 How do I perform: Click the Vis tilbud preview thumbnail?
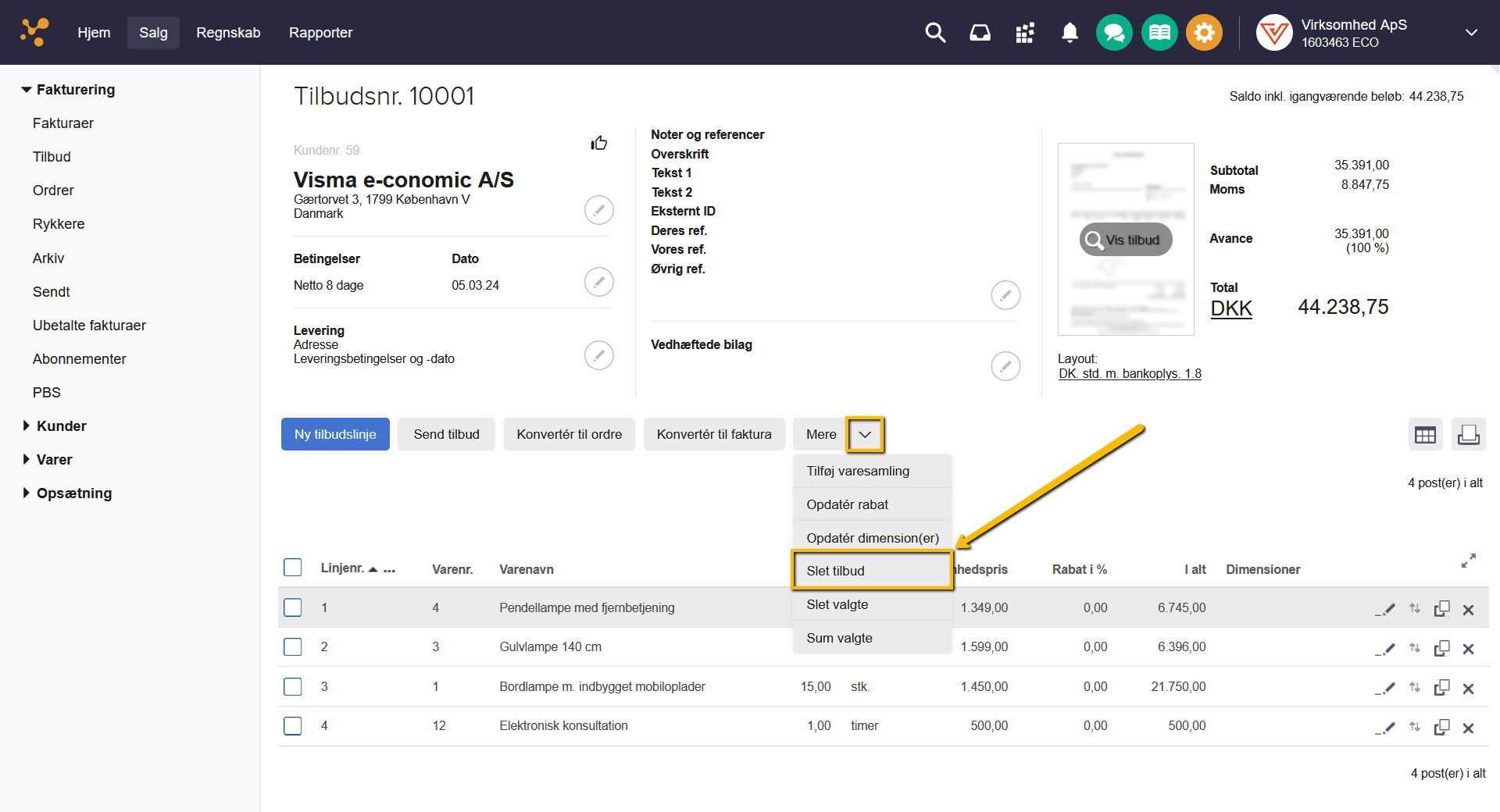point(1126,240)
